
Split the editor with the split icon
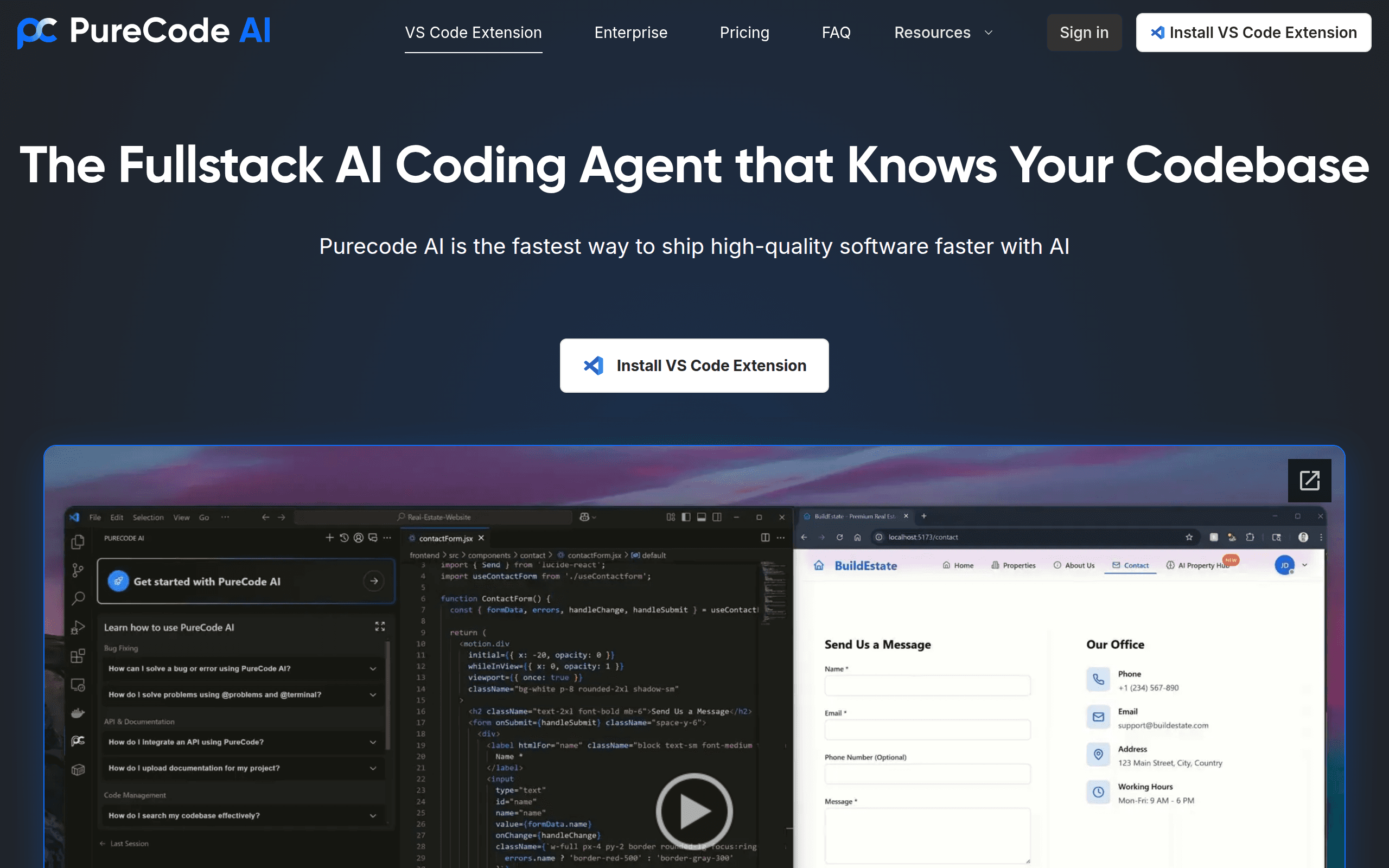pyautogui.click(x=765, y=537)
